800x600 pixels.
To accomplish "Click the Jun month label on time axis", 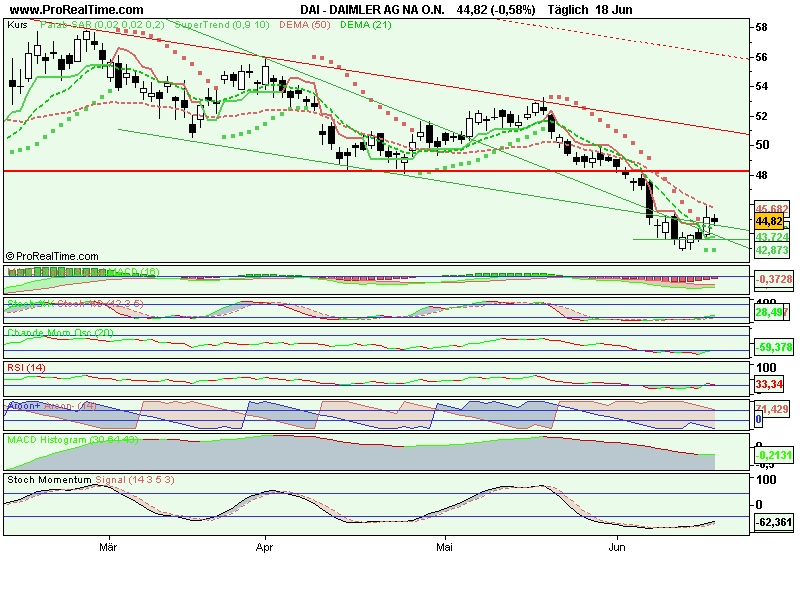I will pos(617,547).
